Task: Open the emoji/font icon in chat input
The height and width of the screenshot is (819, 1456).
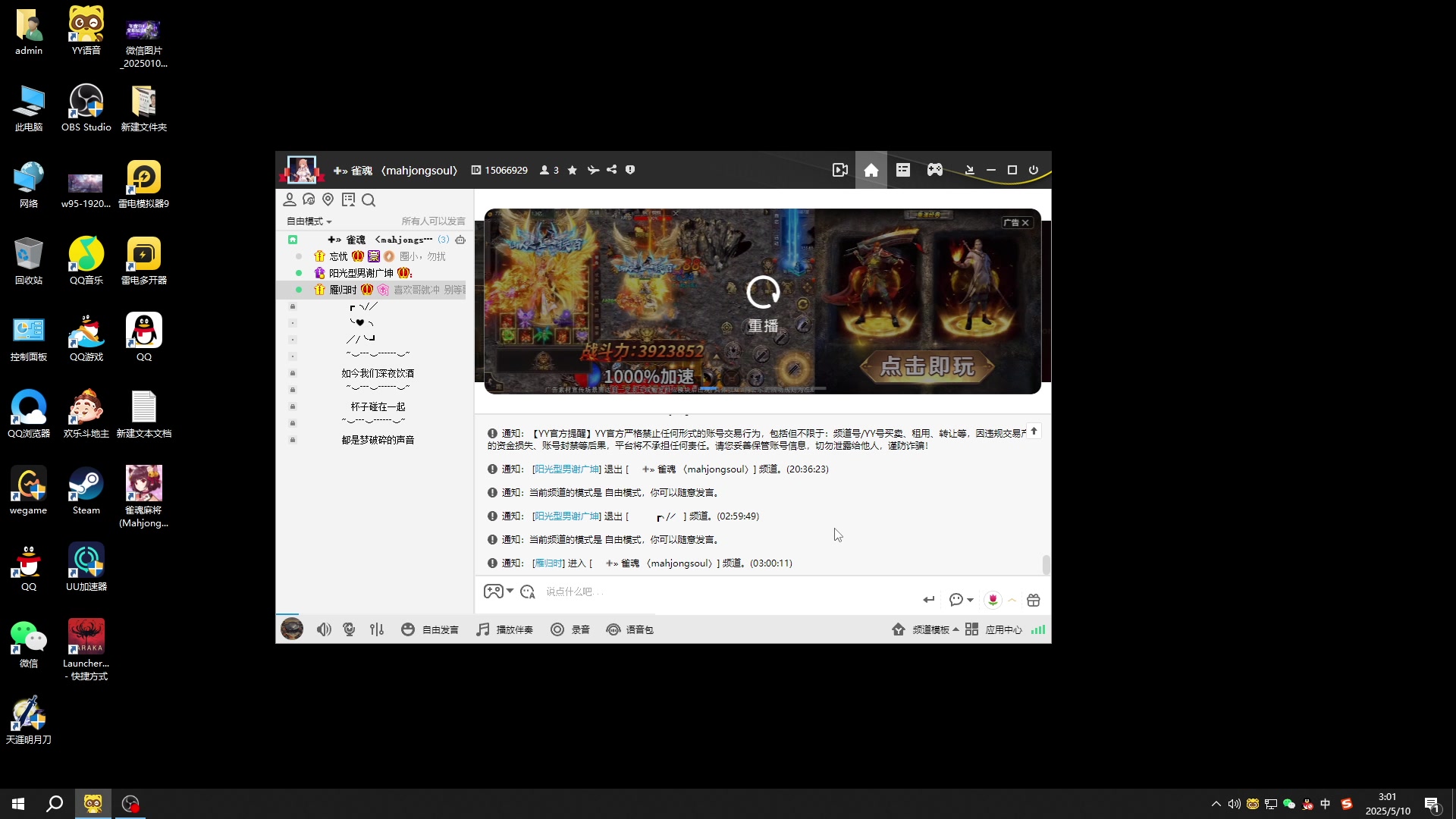Action: click(x=528, y=591)
